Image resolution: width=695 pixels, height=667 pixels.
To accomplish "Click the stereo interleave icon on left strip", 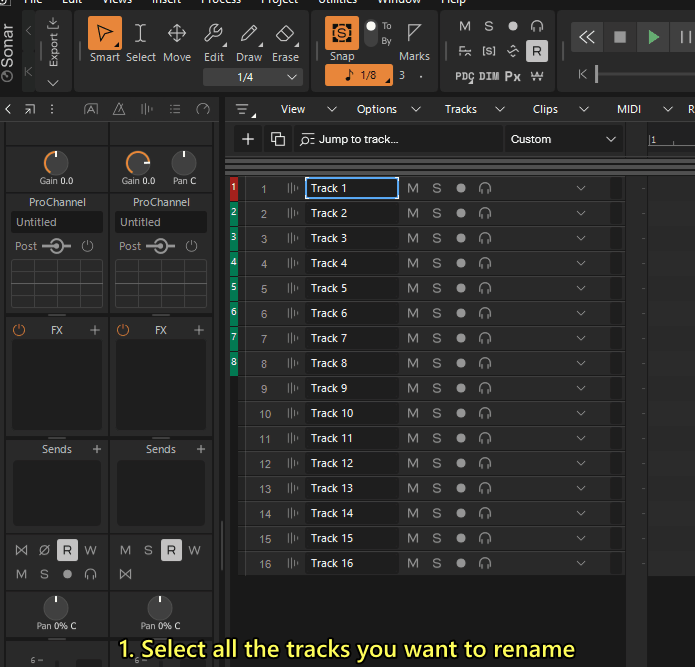I will 21,550.
